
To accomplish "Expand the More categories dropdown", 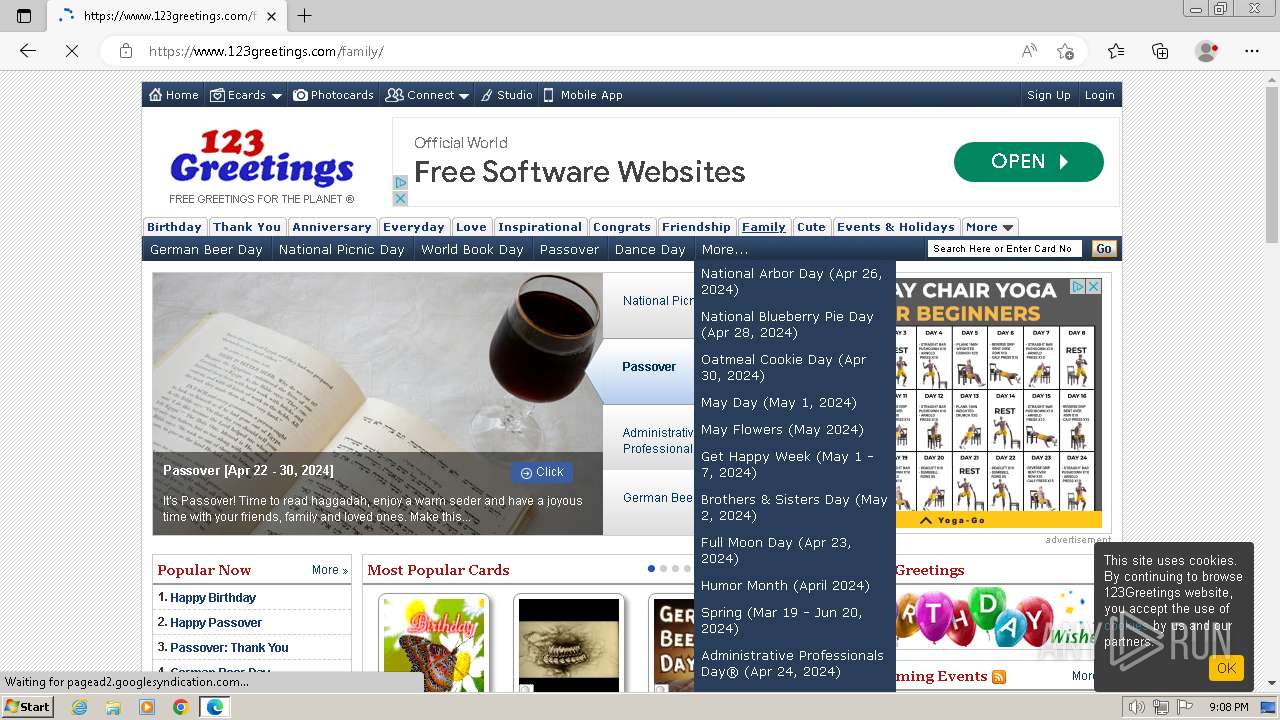I will coord(990,227).
